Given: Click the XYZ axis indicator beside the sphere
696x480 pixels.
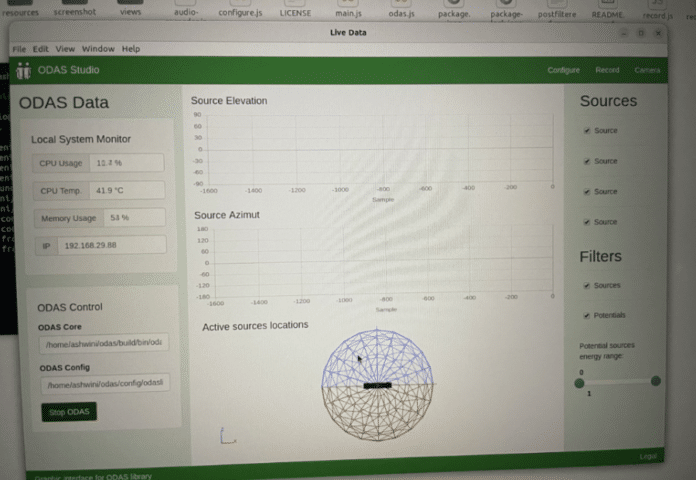Looking at the screenshot, I should [226, 435].
